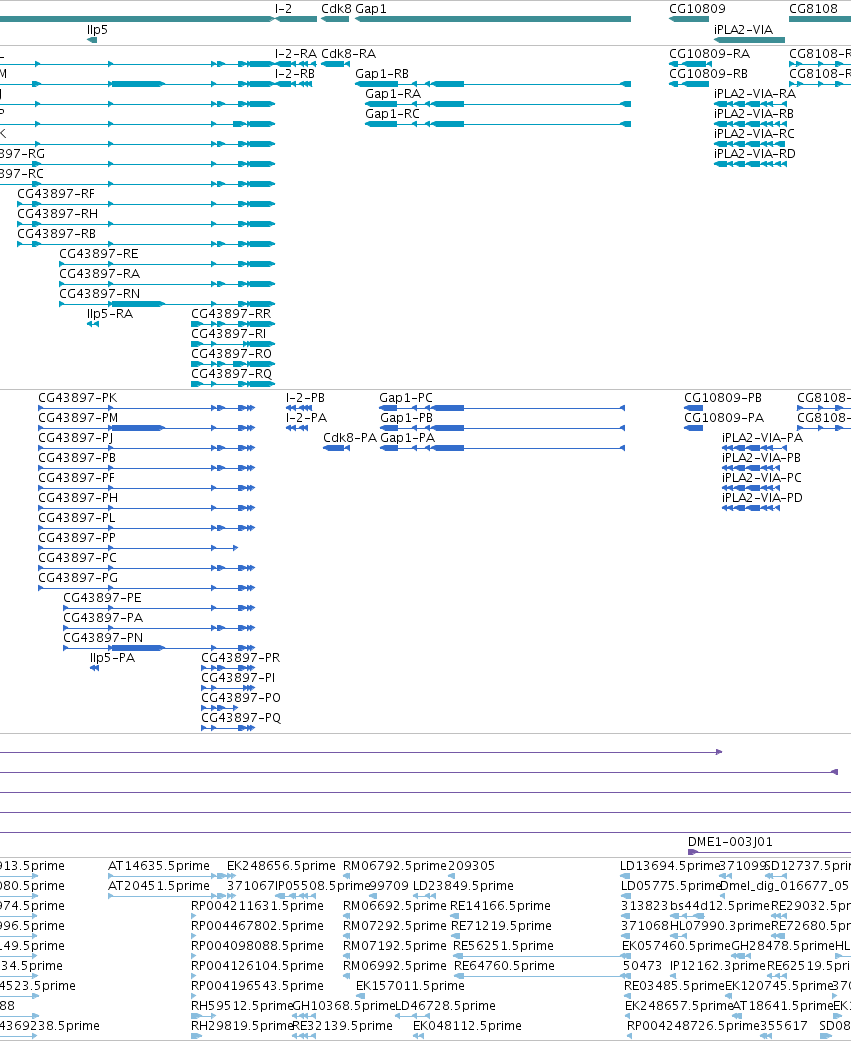851x1041 pixels.
Task: Click the Gap1-PC protein label
Action: coord(406,398)
